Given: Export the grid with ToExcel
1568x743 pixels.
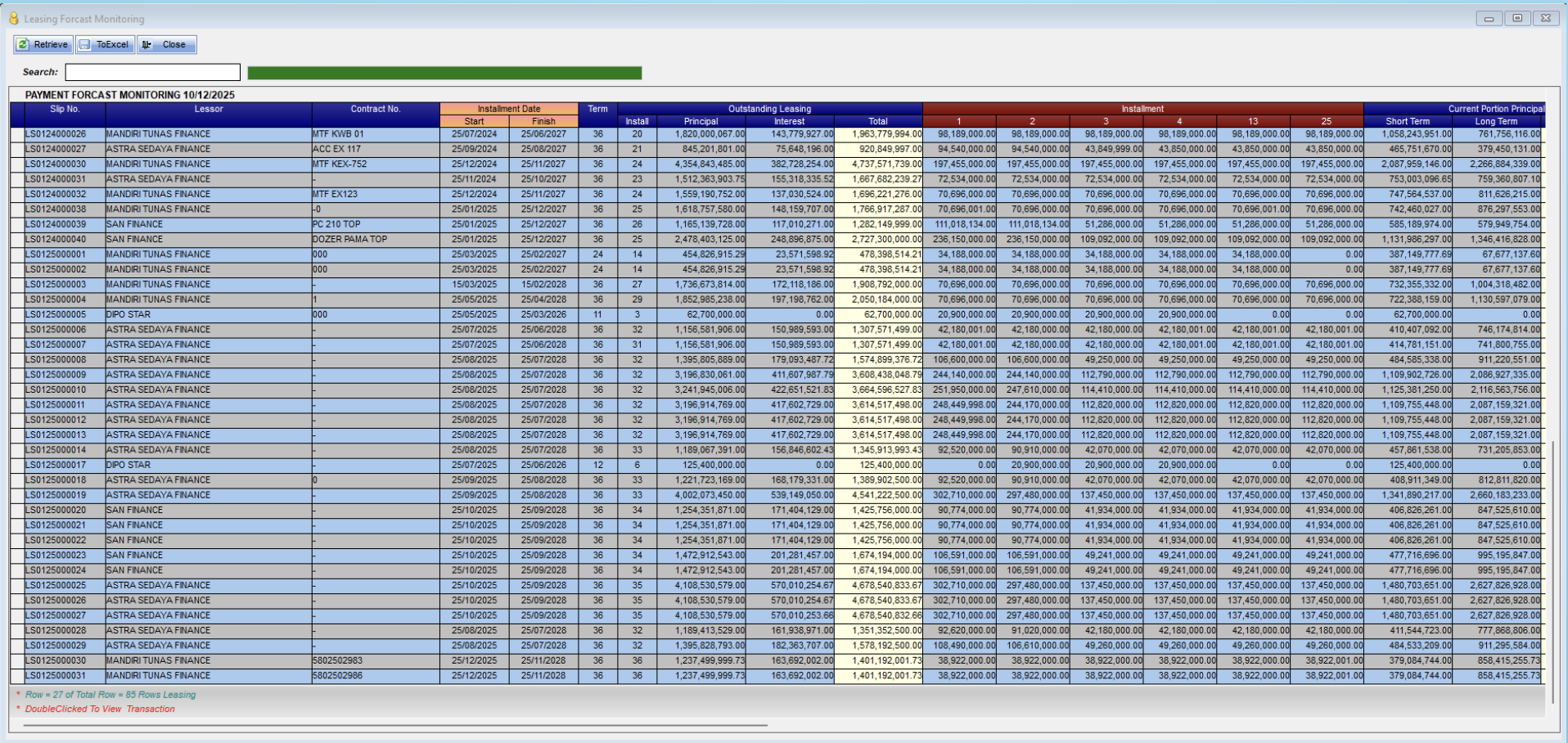Looking at the screenshot, I should (106, 45).
